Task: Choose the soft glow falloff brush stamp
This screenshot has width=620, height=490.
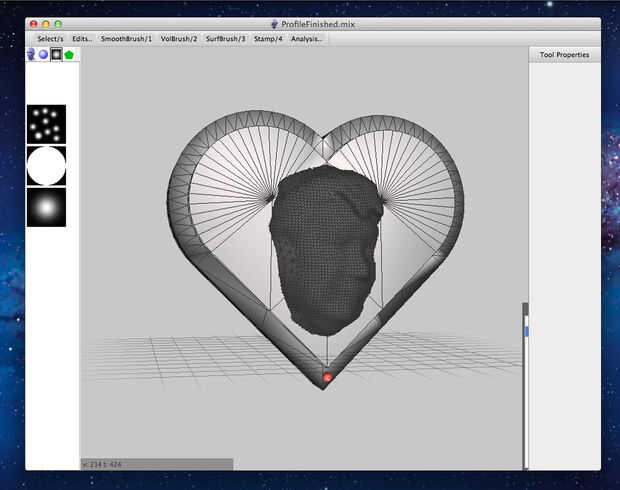Action: pos(46,207)
